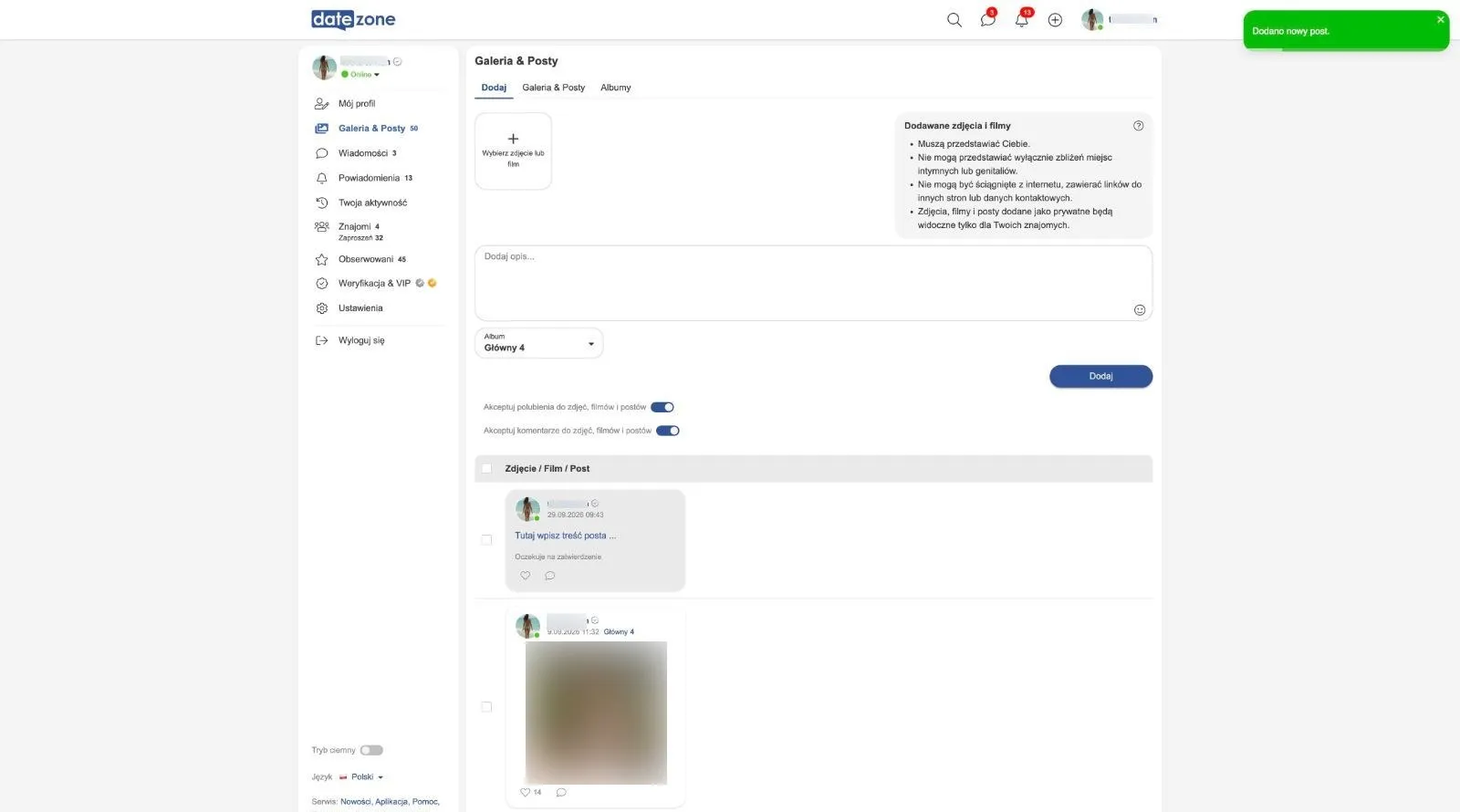Open emoji picker in description box
Screen dimensions: 1460x812
click(1140, 310)
